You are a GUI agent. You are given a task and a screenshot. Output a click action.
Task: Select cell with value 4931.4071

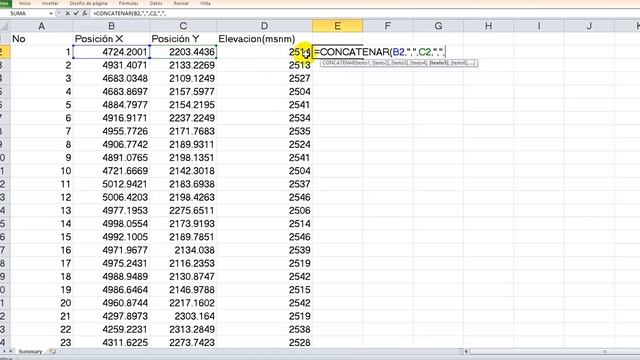(111, 65)
